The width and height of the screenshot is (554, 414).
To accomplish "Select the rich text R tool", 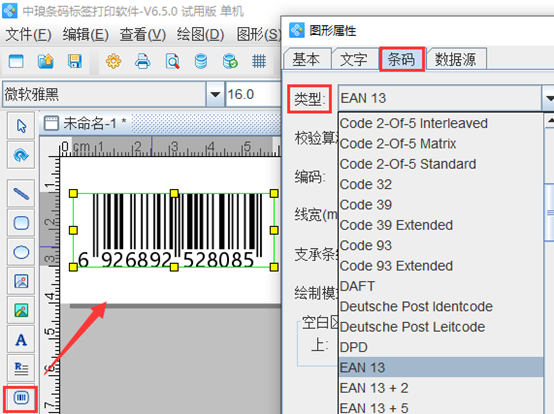I will pos(21,368).
